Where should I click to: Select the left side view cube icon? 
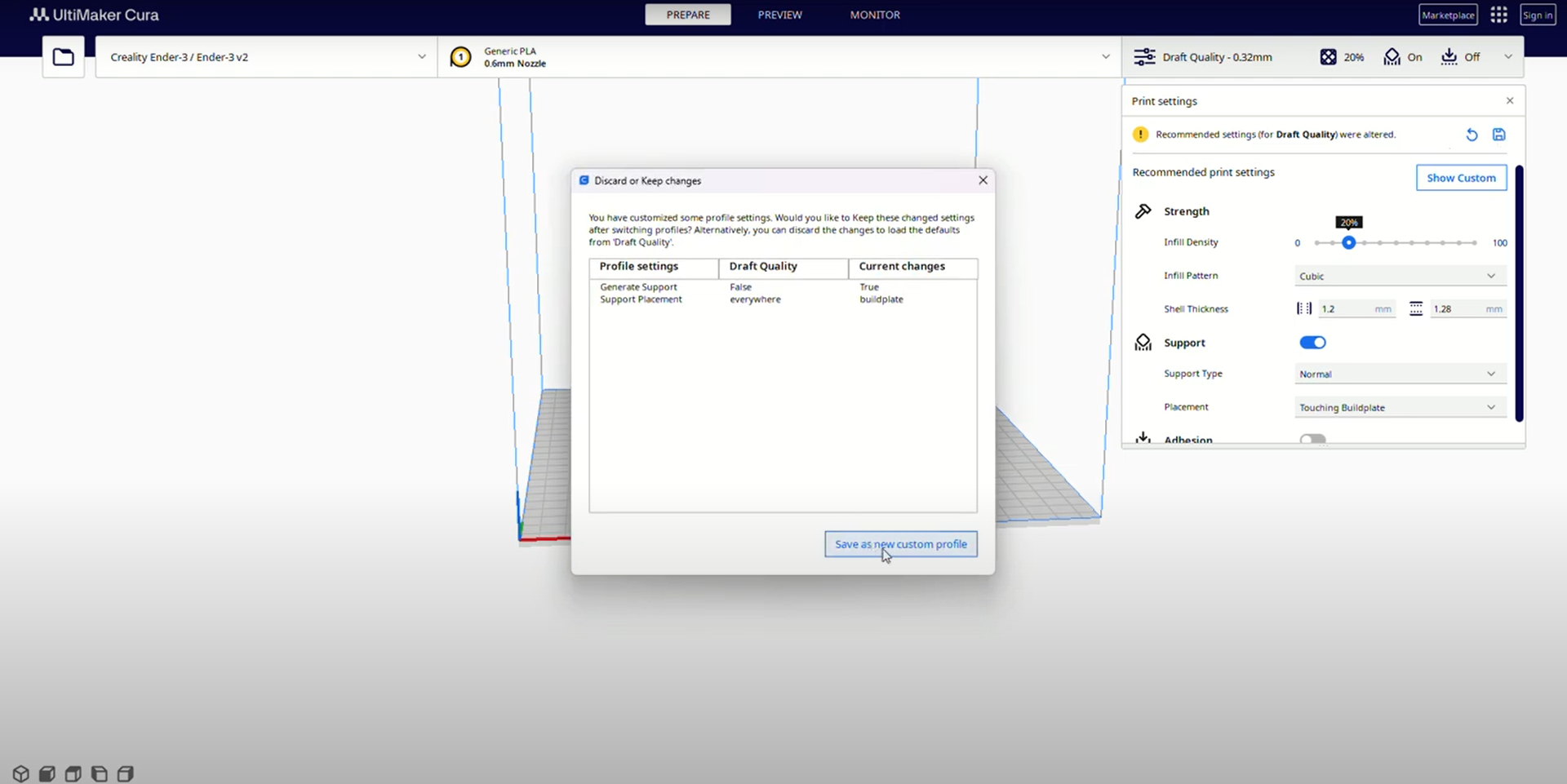coord(100,773)
